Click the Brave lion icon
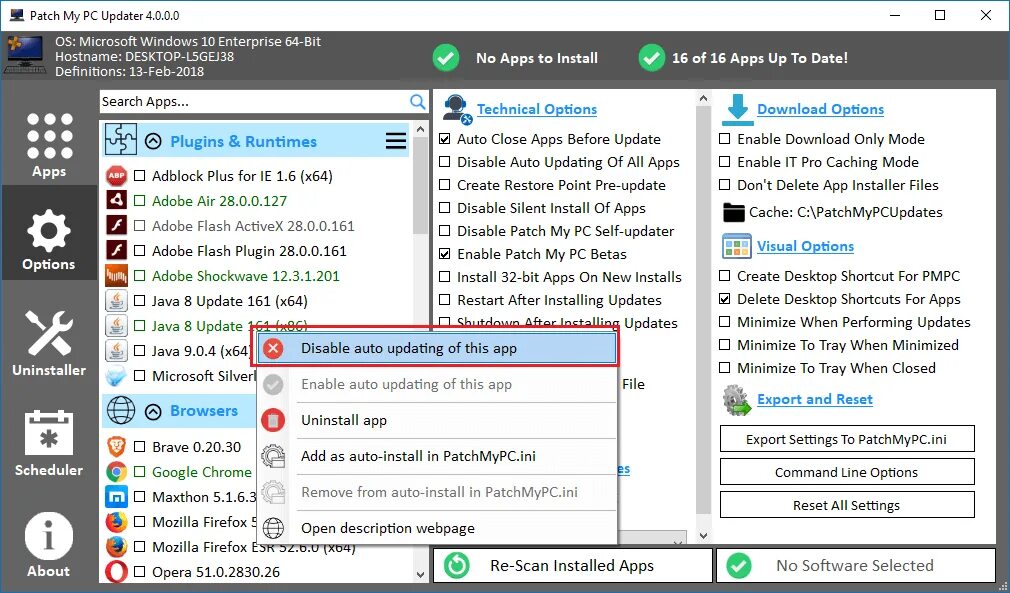The width and height of the screenshot is (1010, 593). pyautogui.click(x=117, y=447)
